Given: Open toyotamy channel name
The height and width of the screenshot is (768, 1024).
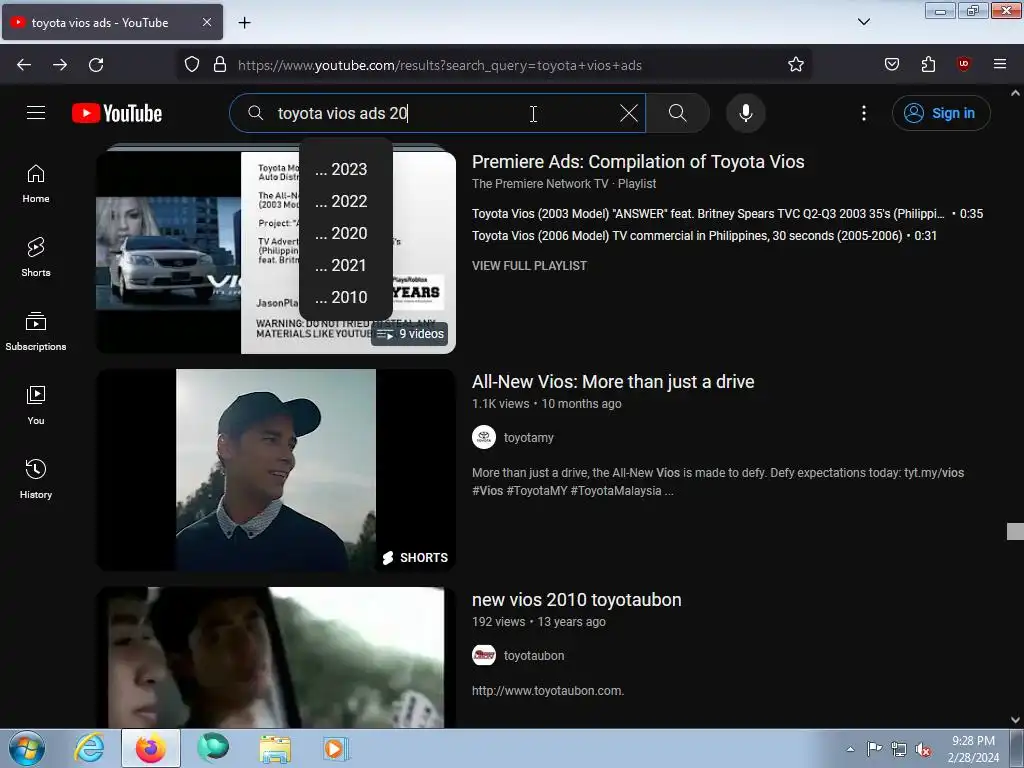Looking at the screenshot, I should (528, 438).
